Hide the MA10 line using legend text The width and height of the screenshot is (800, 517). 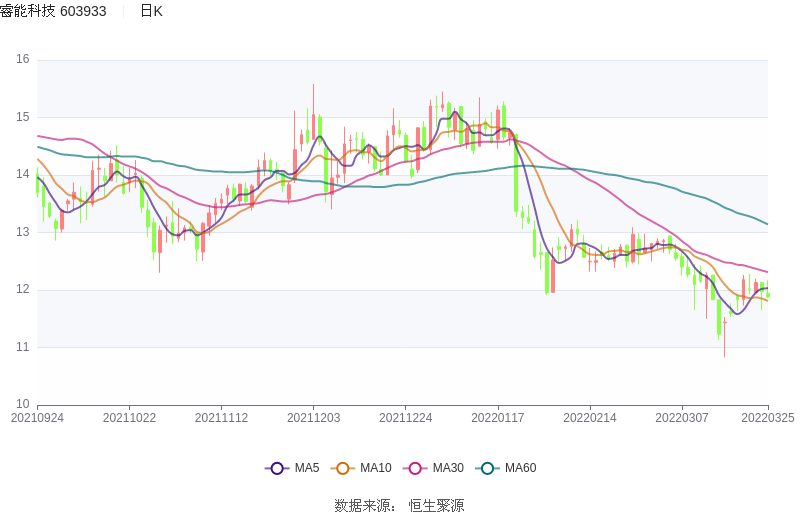coord(376,468)
